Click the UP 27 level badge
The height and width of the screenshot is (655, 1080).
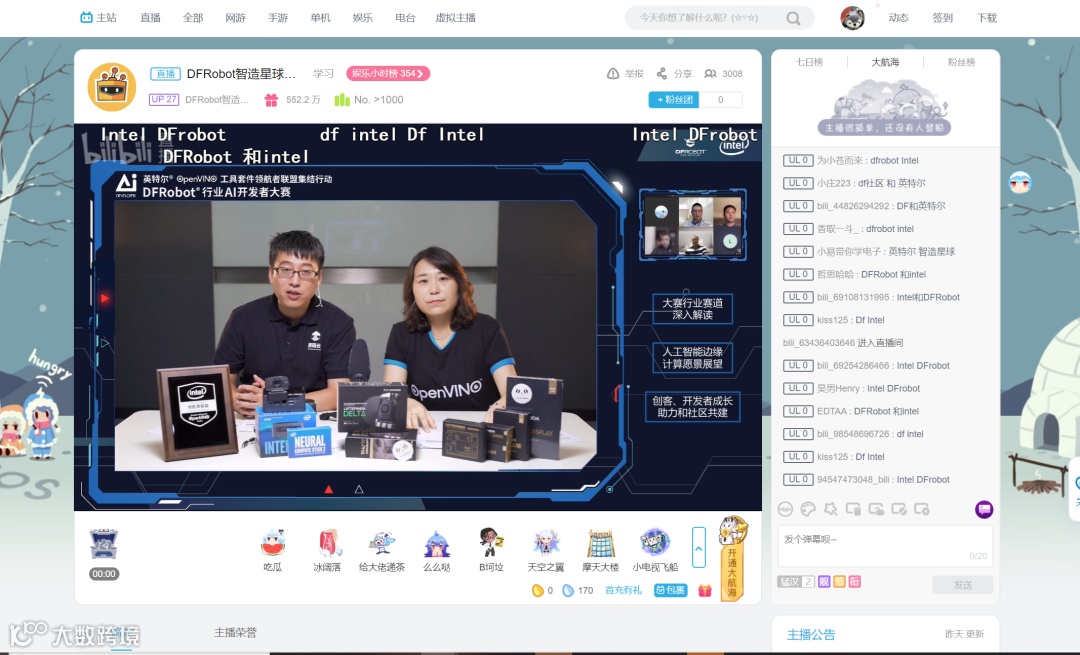(x=164, y=100)
